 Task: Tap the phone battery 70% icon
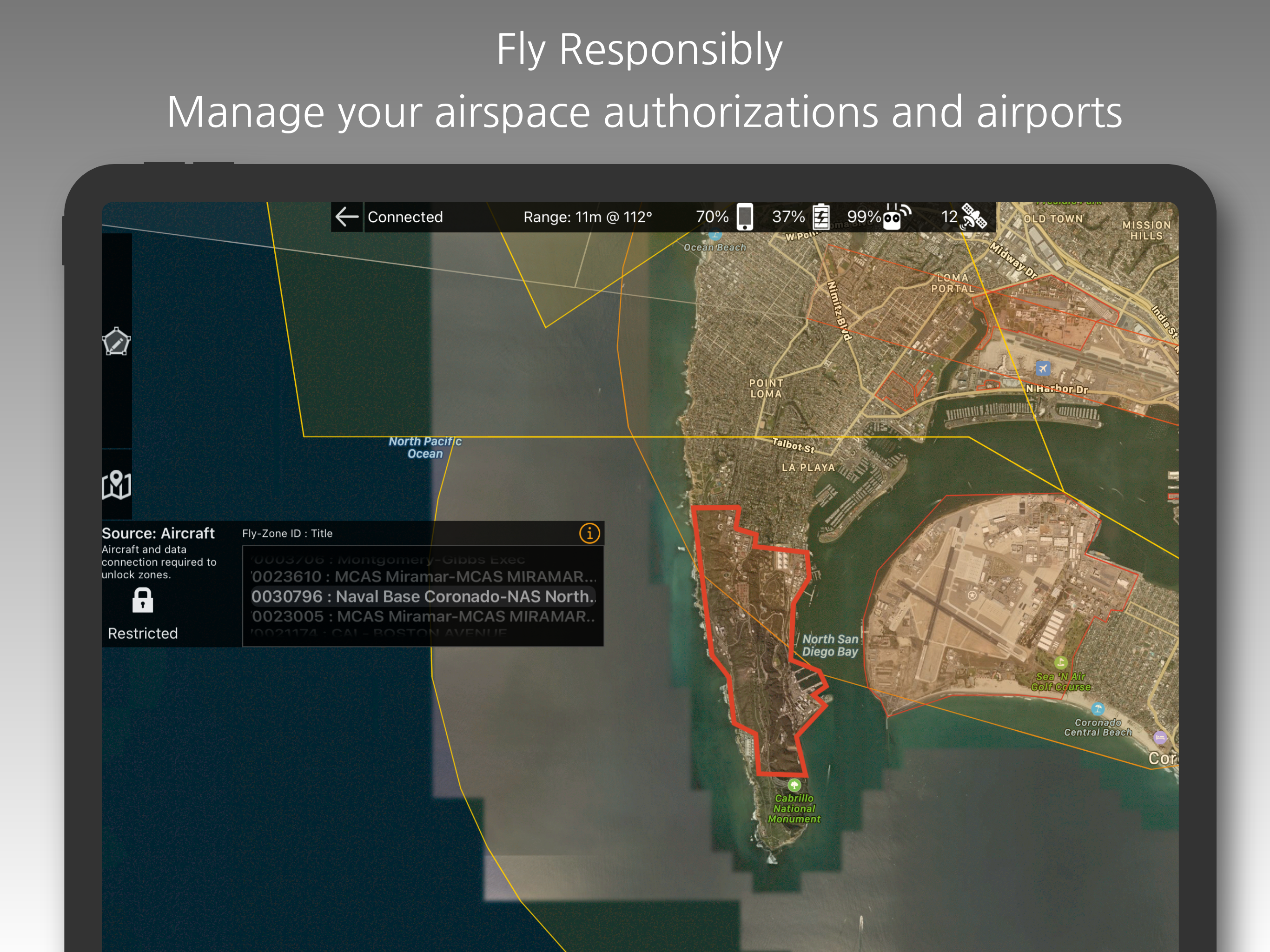click(744, 217)
